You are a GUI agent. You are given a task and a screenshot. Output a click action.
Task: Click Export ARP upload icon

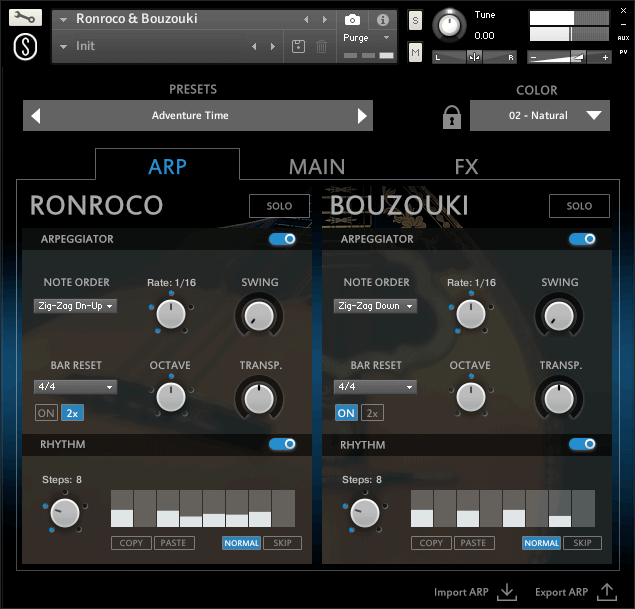coord(607,592)
